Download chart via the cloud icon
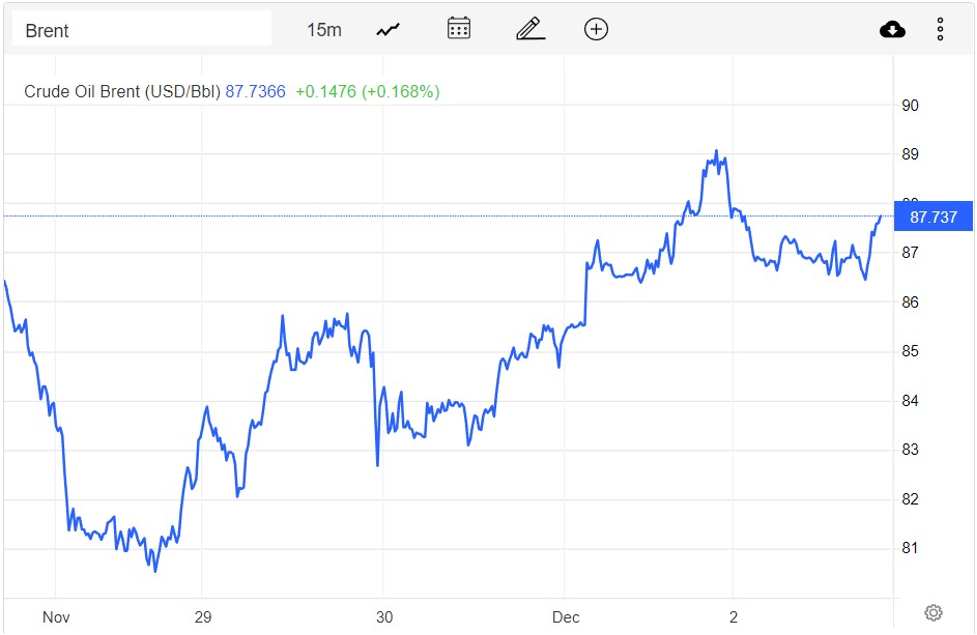The image size is (977, 635). 892,30
